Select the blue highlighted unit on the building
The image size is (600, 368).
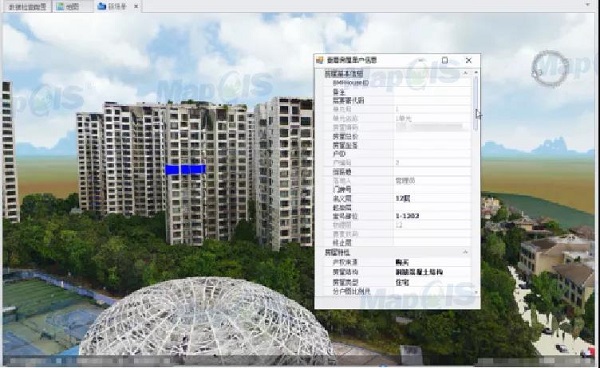click(185, 169)
